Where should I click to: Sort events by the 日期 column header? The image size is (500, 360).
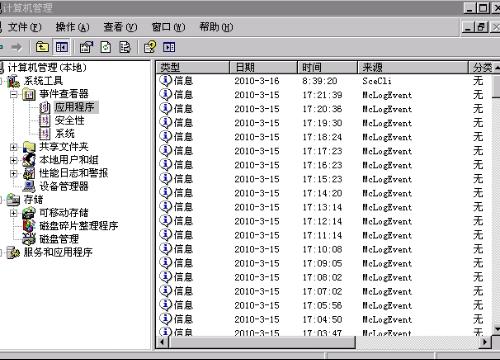[x=263, y=67]
